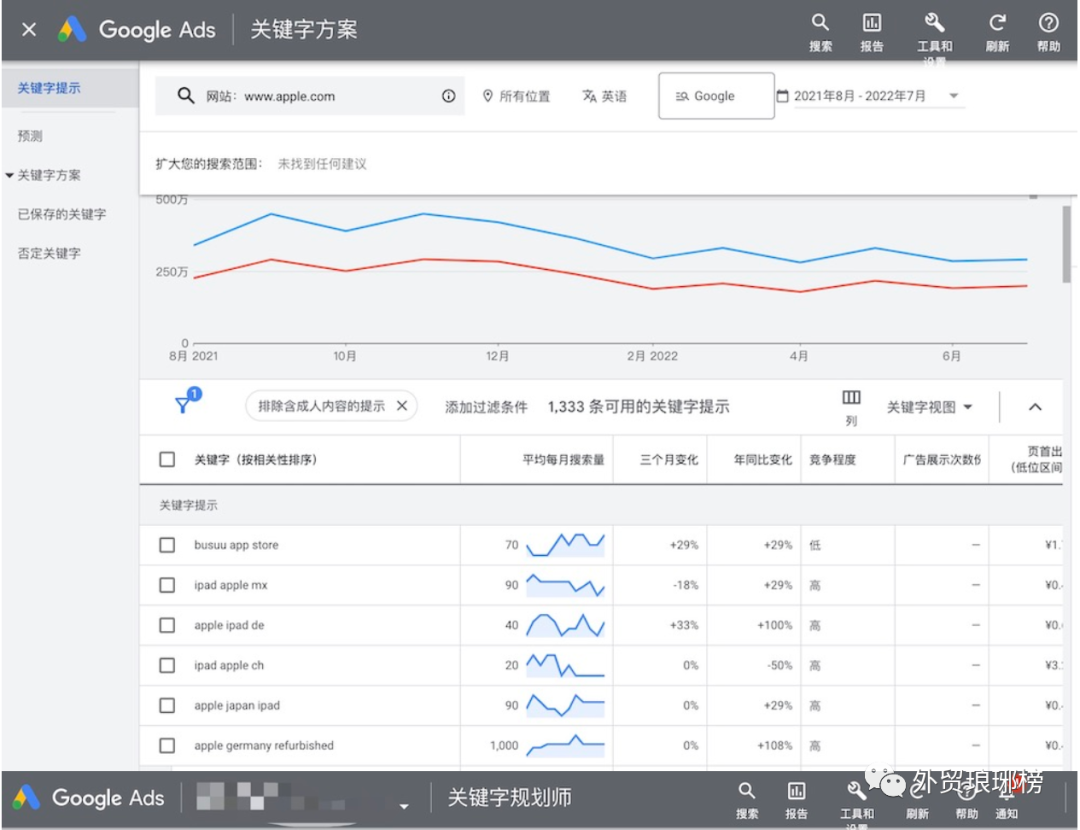Click the bottom bar Tools wrench icon
The image size is (1080, 830).
pos(856,791)
